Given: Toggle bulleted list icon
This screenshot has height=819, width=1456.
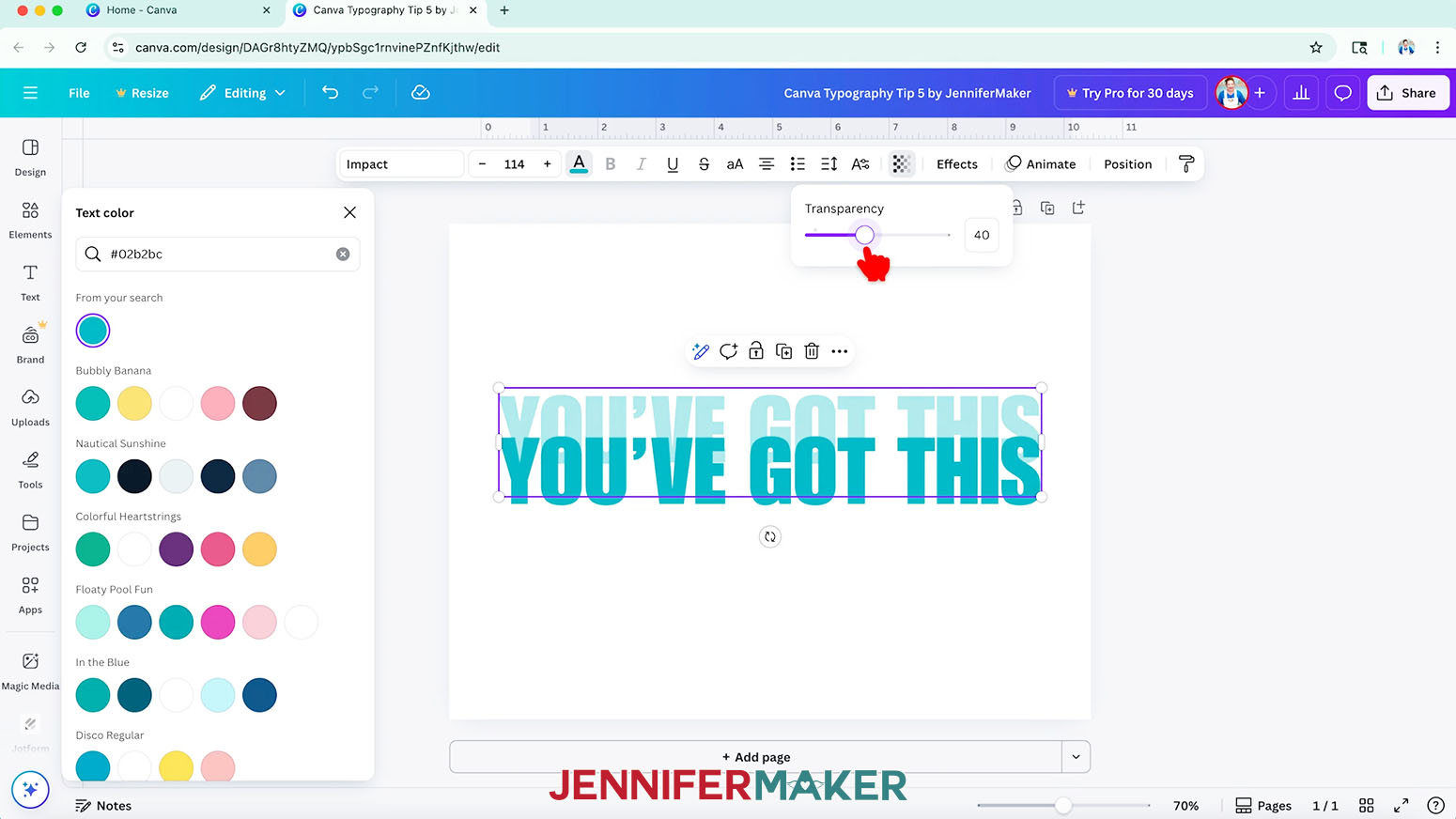Looking at the screenshot, I should tap(798, 163).
